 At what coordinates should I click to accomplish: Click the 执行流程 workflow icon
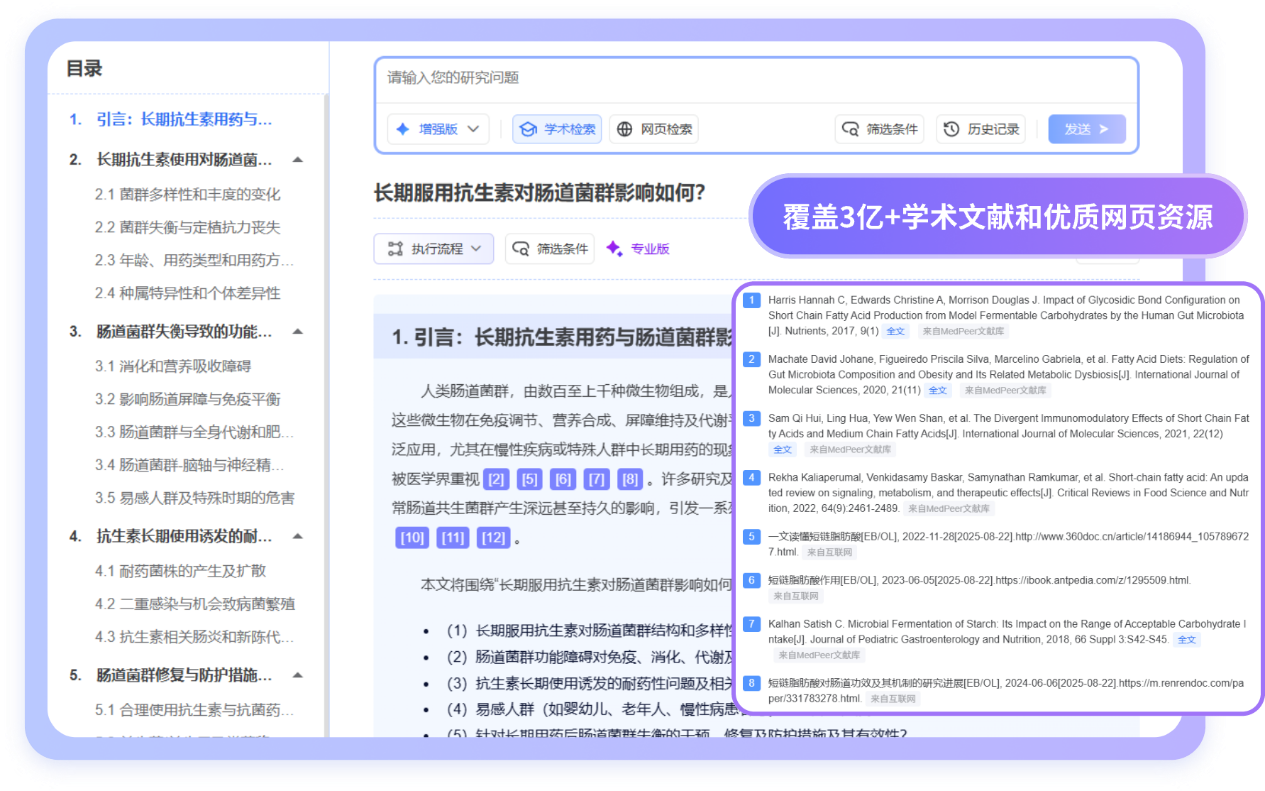395,248
